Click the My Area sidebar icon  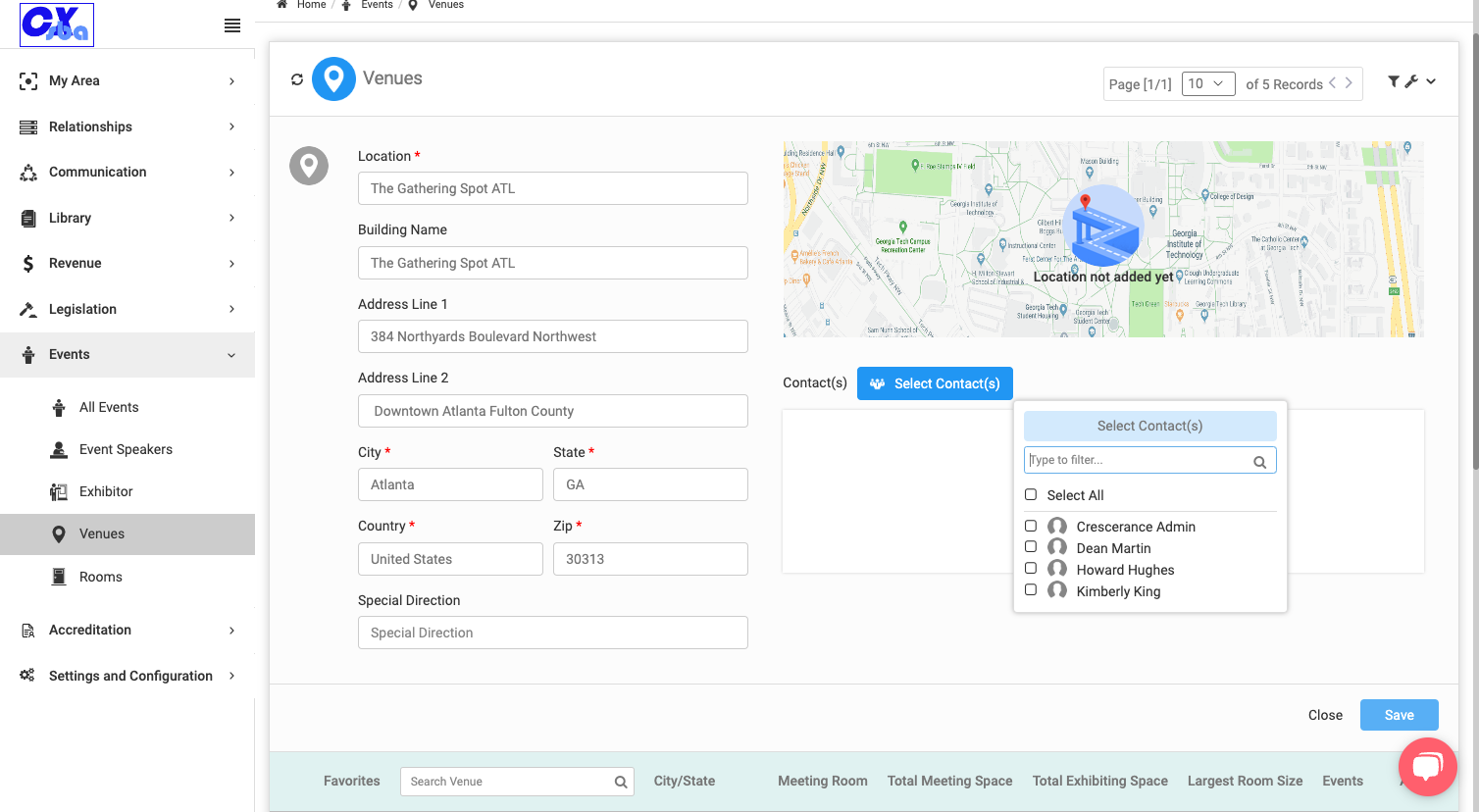click(28, 81)
